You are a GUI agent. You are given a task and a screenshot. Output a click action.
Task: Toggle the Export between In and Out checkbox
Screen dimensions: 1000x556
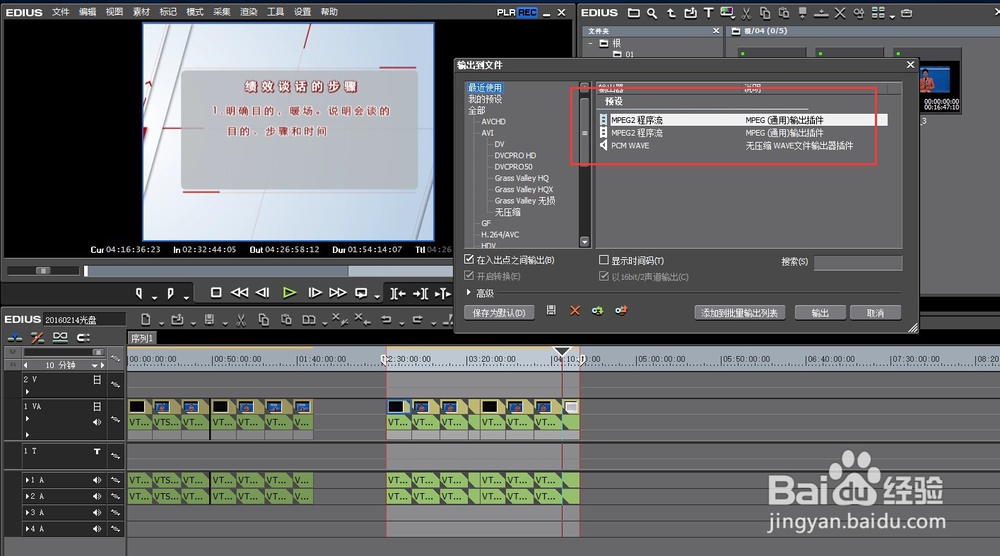469,259
